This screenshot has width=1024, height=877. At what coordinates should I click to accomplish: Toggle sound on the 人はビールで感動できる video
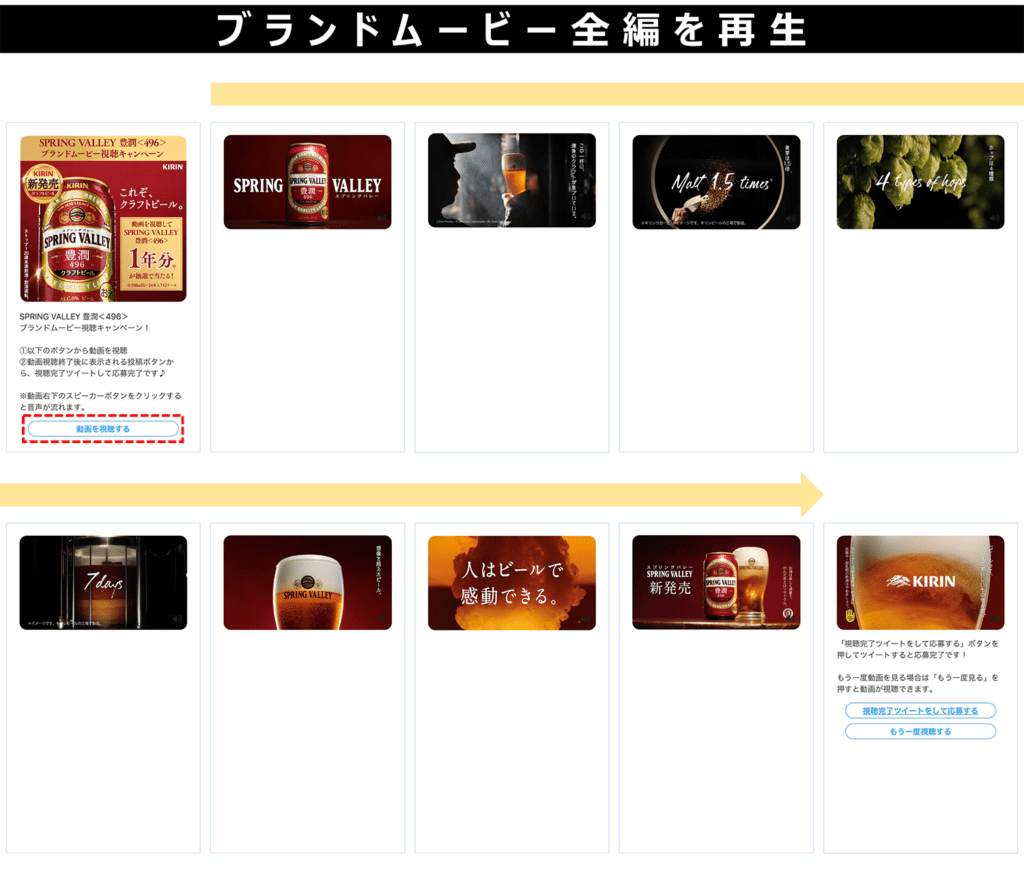point(586,618)
